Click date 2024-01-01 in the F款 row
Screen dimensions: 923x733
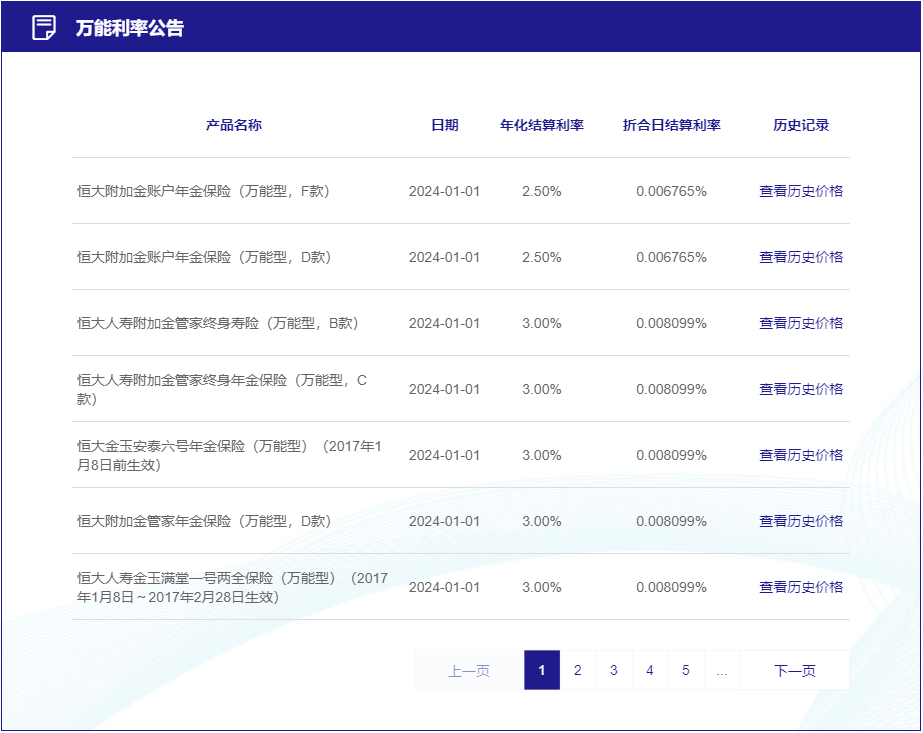(444, 191)
